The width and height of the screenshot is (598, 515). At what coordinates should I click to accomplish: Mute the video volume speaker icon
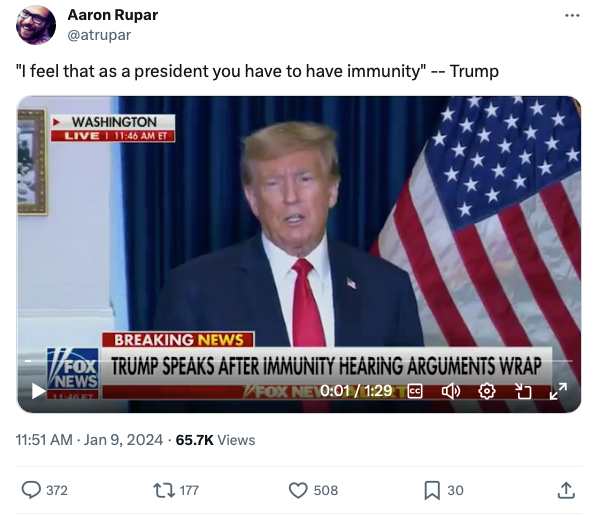tap(450, 391)
